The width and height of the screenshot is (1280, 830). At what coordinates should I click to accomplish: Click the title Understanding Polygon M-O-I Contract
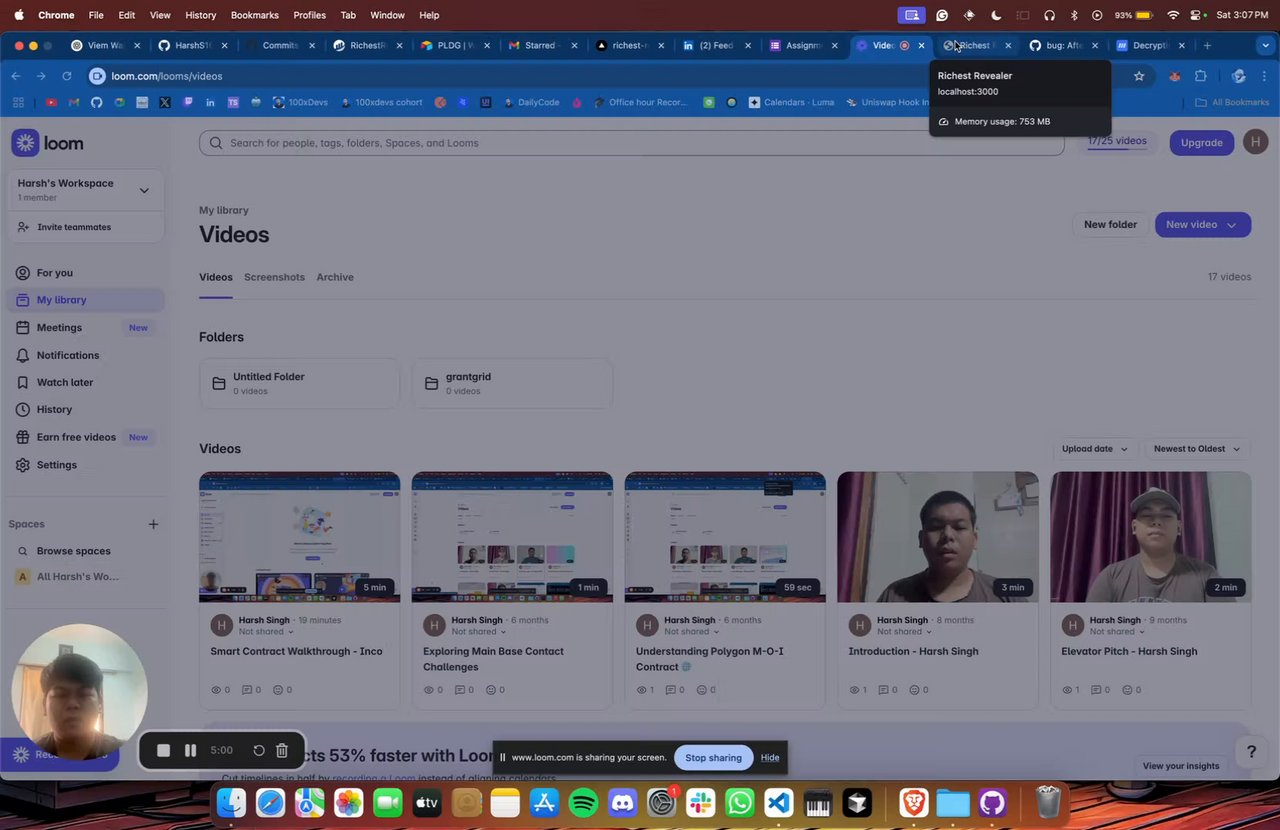click(x=709, y=659)
